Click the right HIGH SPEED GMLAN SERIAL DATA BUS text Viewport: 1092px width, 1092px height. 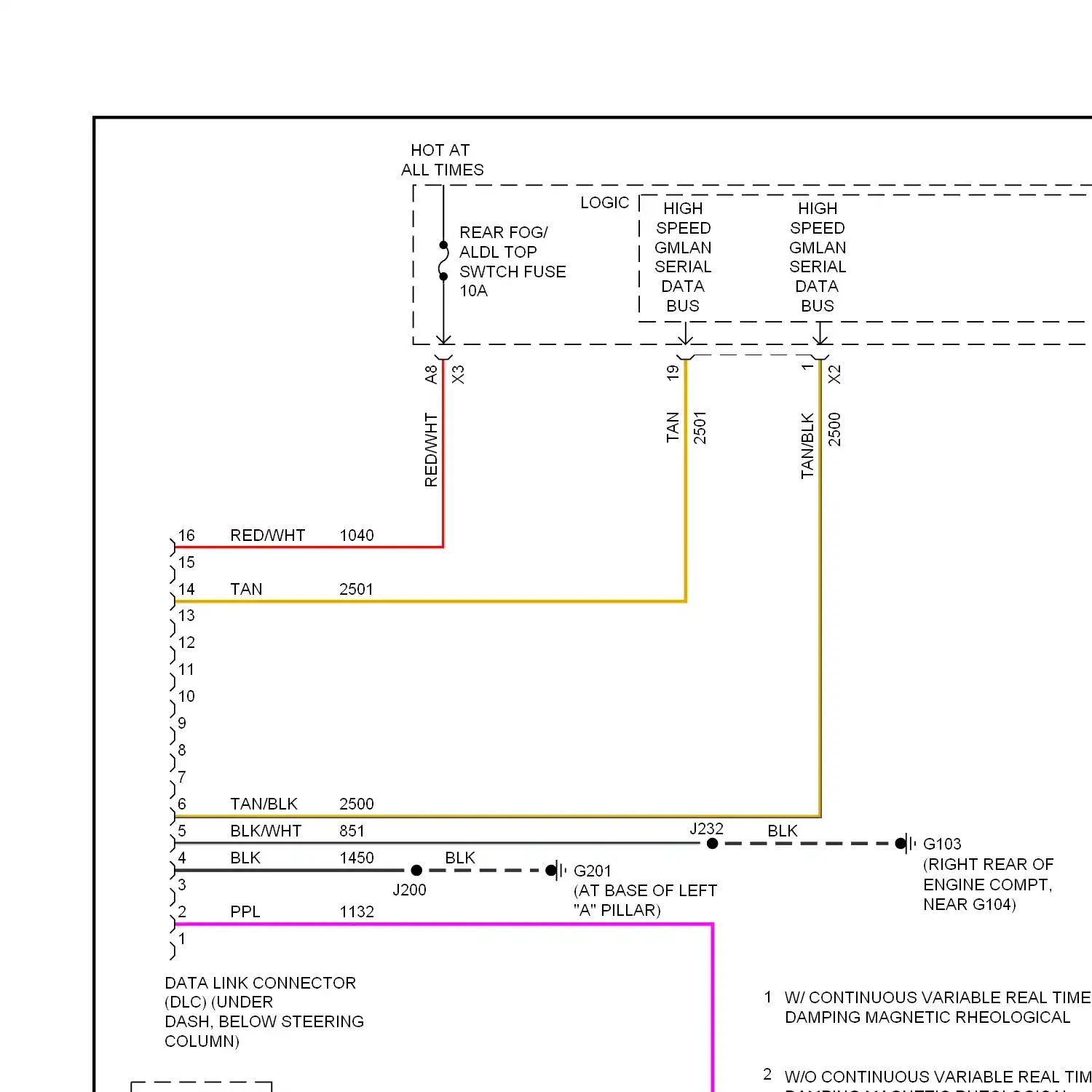(x=818, y=257)
